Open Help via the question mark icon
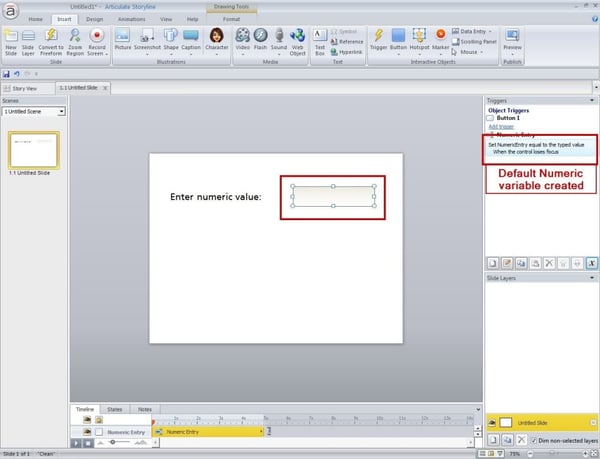 click(x=595, y=19)
